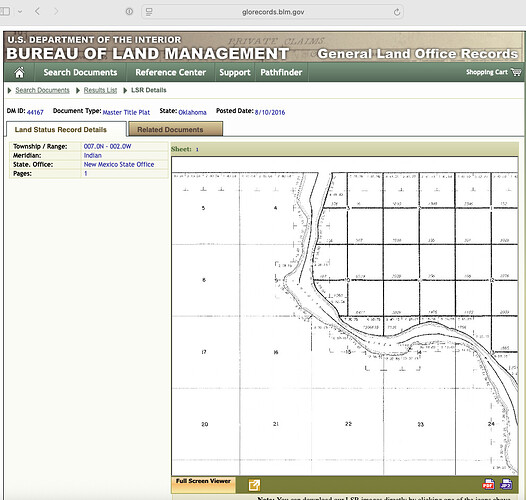Click the General Land Office Records banner title

point(418,54)
